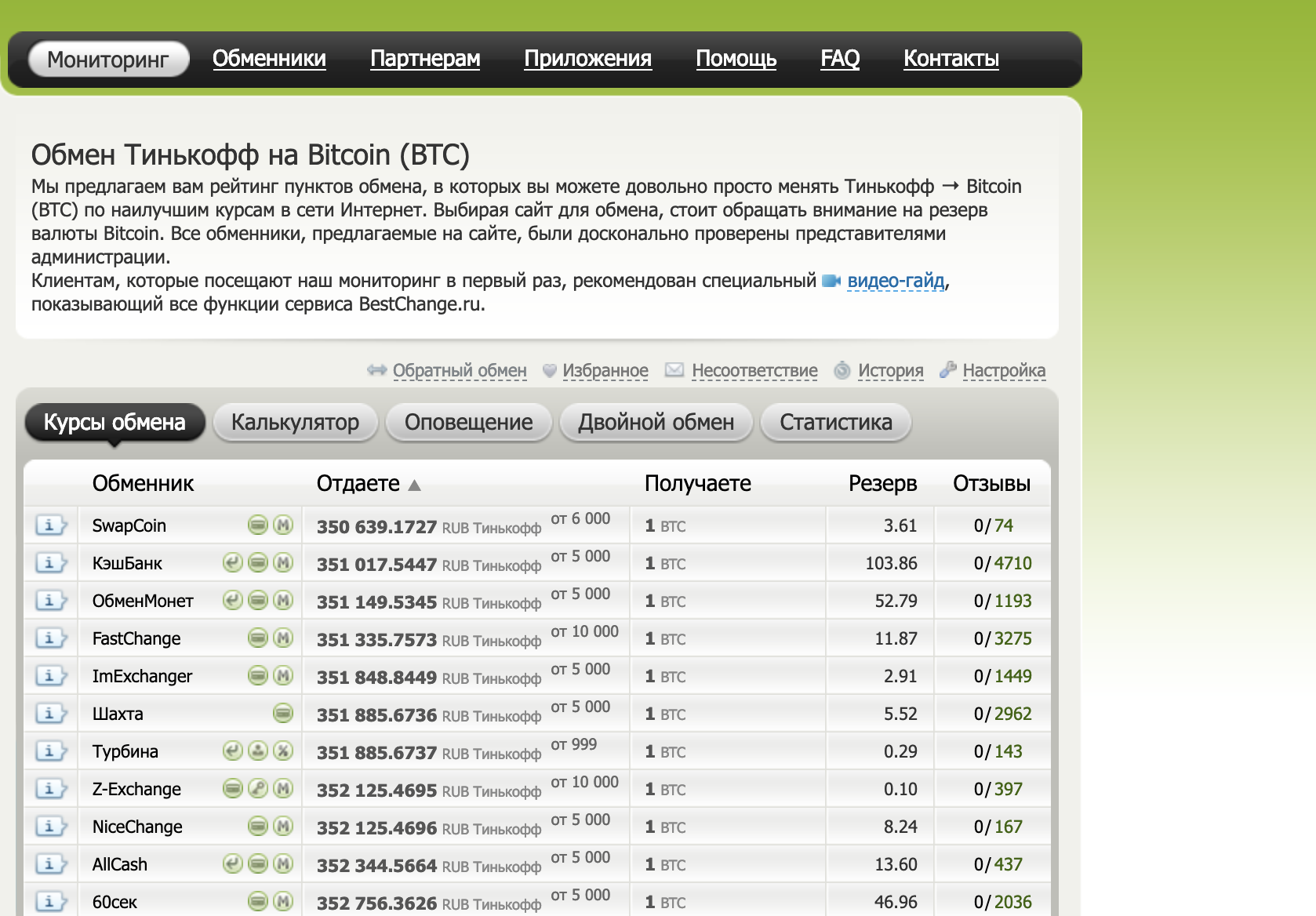Click the percent badge icon on Турбина
Viewport: 1316px width, 916px height.
283,751
